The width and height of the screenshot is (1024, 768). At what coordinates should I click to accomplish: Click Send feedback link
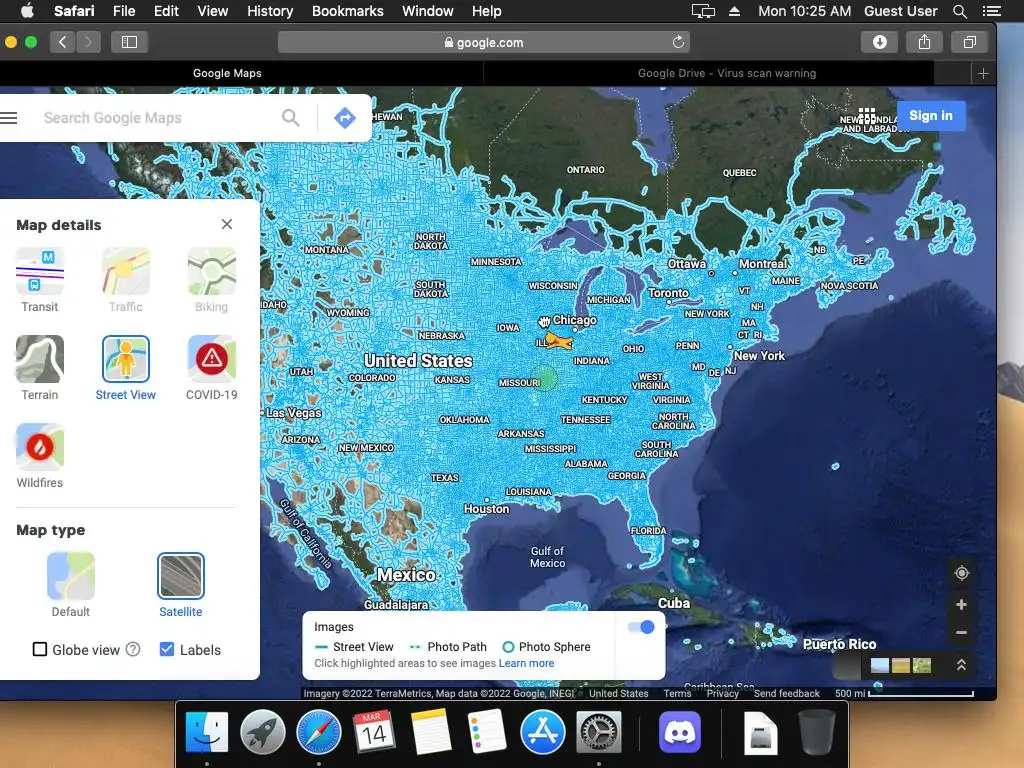[x=786, y=694]
